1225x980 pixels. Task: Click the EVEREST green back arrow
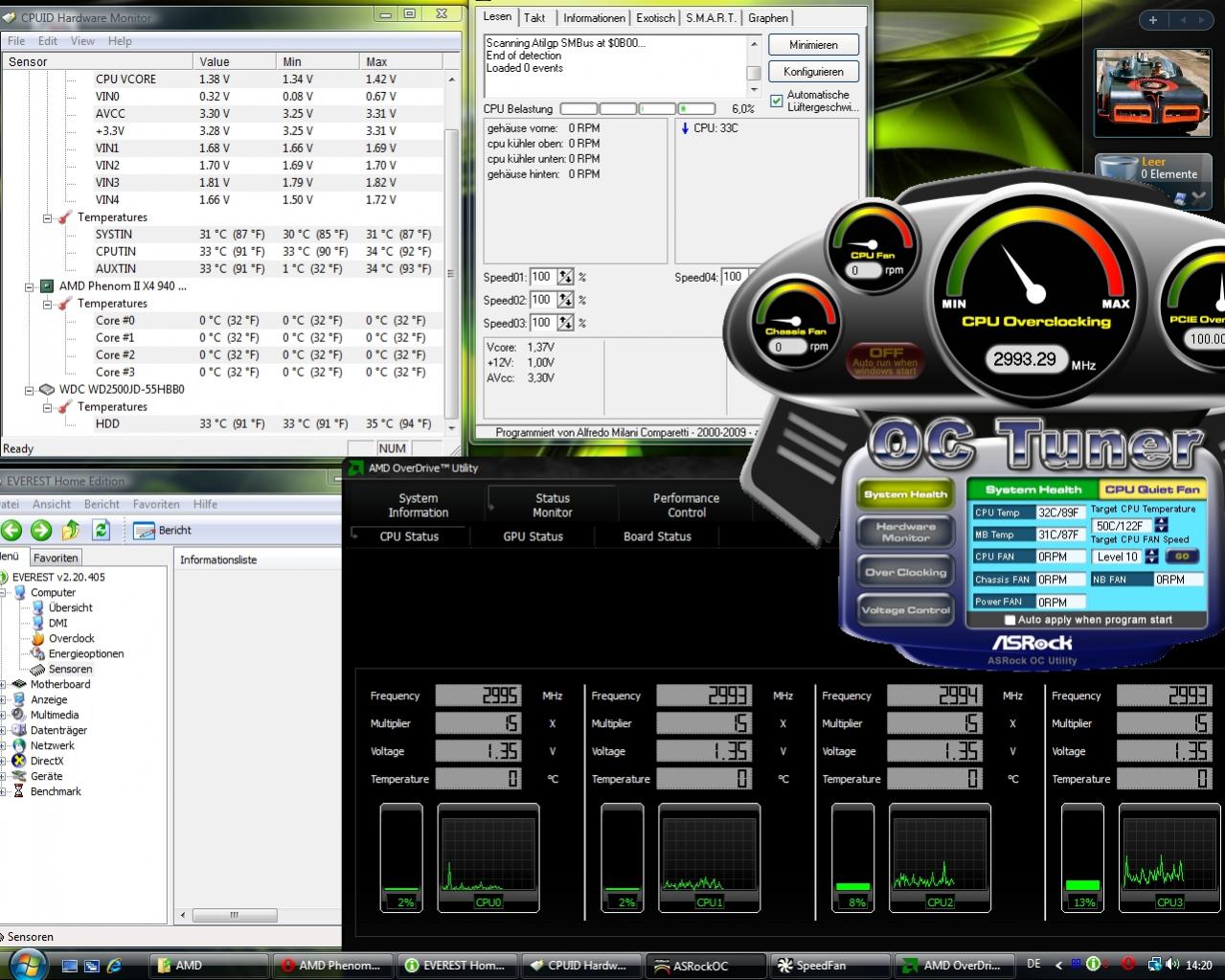point(11,530)
